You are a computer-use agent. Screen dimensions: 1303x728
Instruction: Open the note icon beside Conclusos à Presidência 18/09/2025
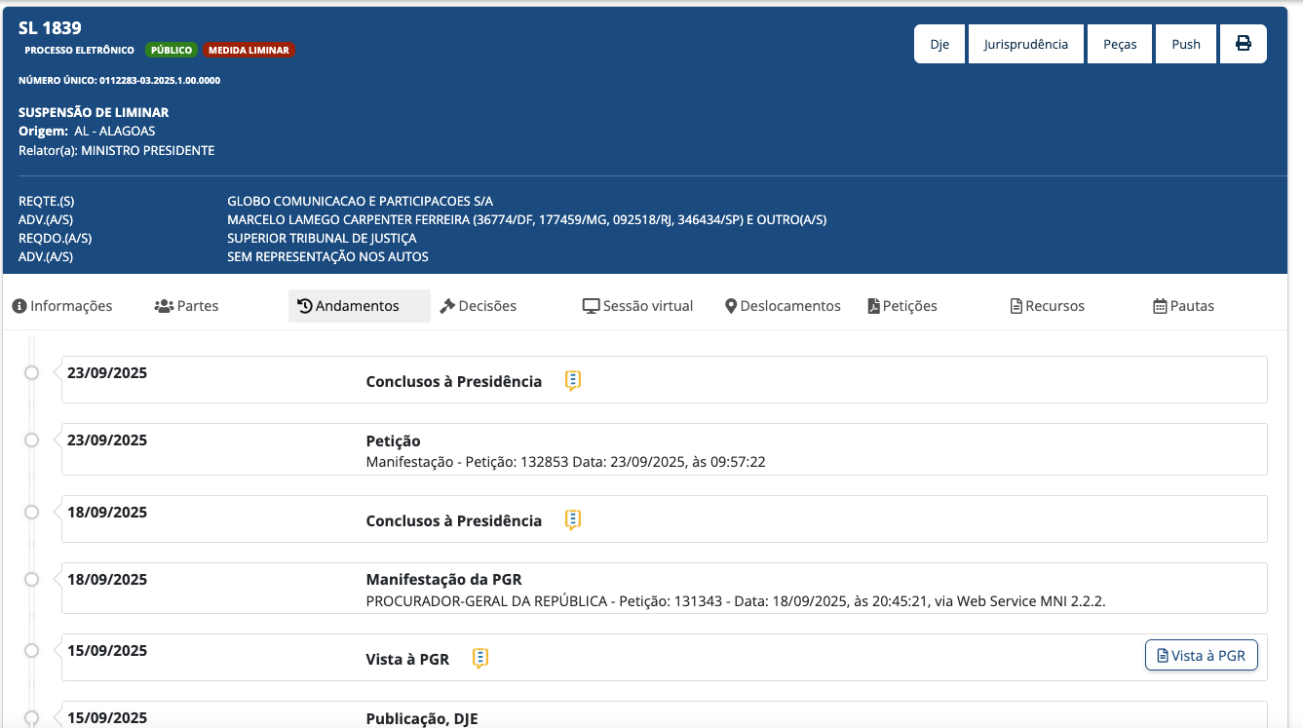pyautogui.click(x=572, y=520)
